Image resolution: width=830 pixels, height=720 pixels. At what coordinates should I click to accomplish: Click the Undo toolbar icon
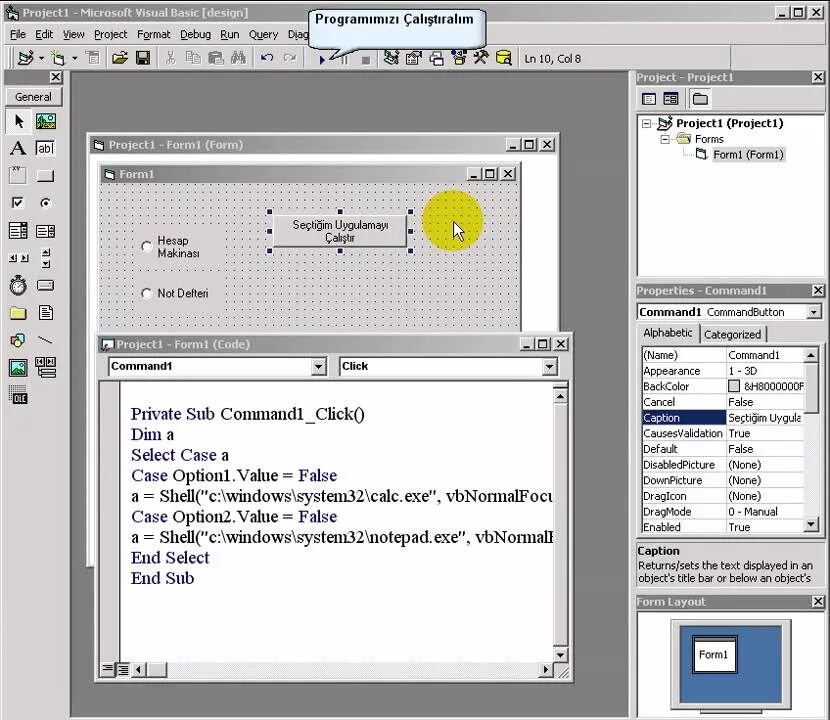tap(267, 58)
